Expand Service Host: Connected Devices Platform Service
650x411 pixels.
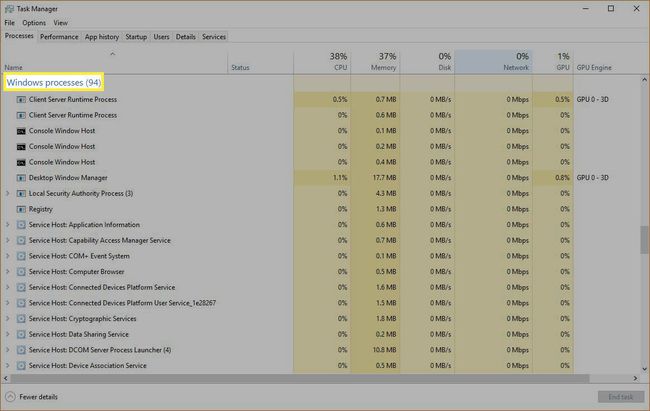coord(7,287)
